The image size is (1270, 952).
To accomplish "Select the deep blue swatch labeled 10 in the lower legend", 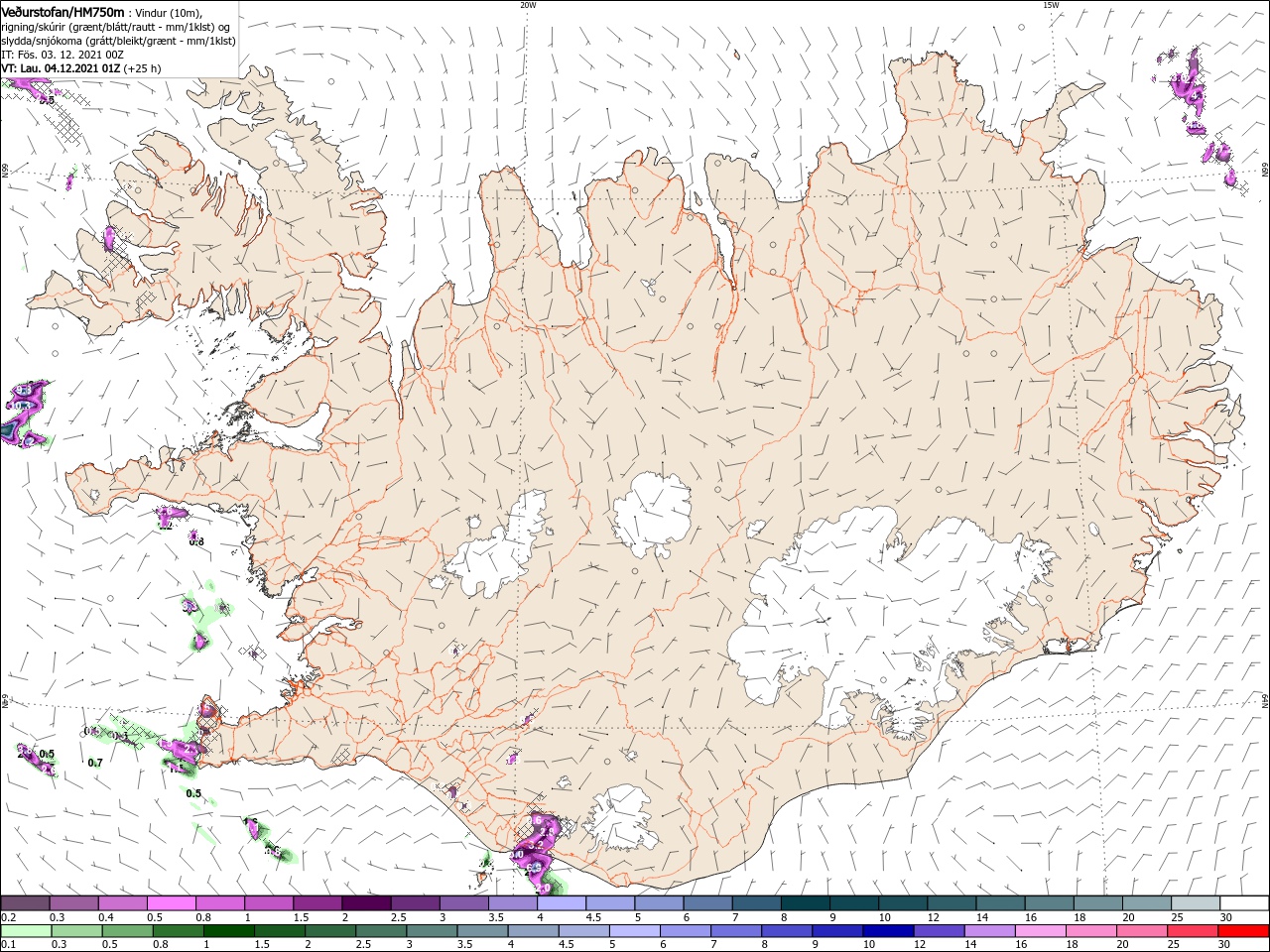I will coord(887,931).
